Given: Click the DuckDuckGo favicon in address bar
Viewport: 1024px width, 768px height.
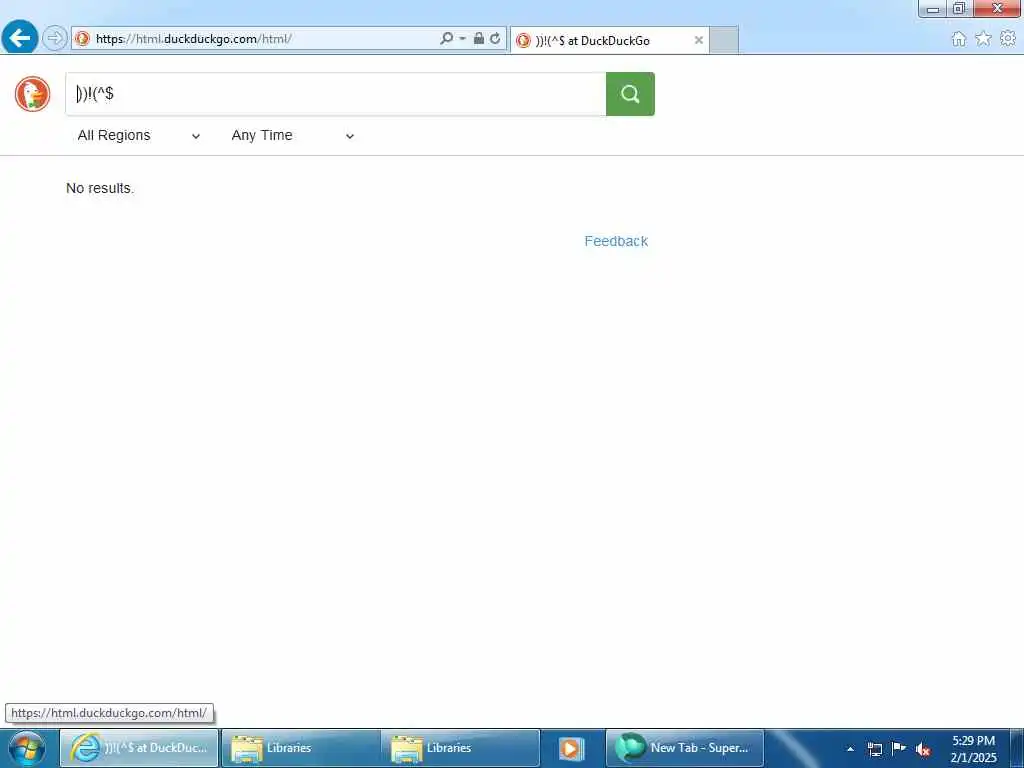Looking at the screenshot, I should tap(82, 39).
